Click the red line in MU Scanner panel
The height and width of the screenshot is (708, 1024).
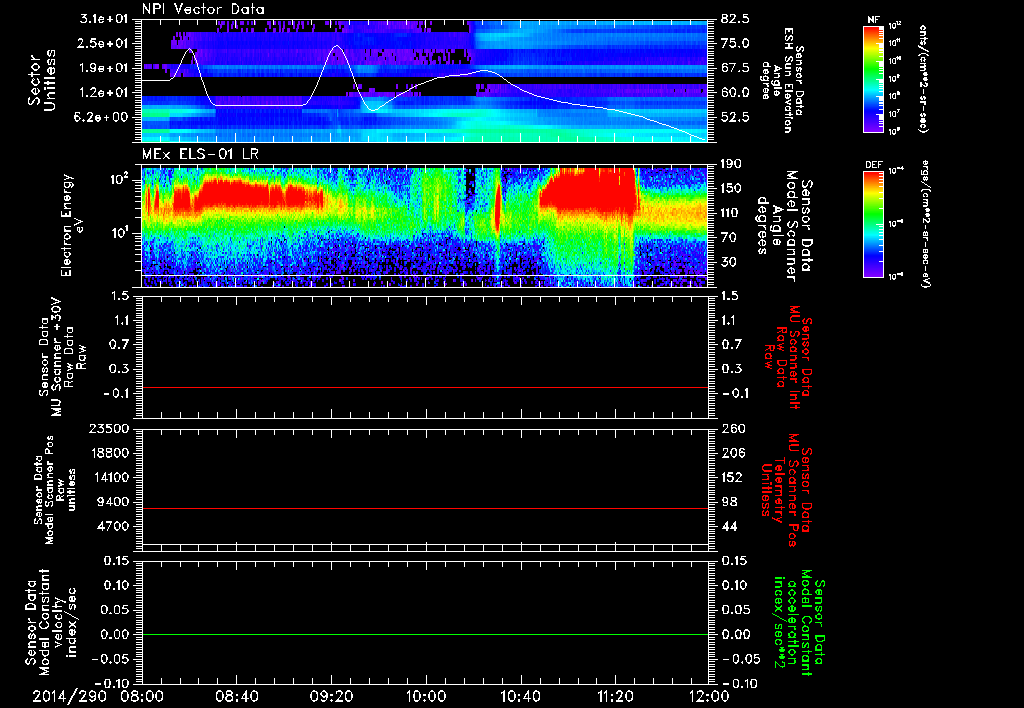point(424,387)
